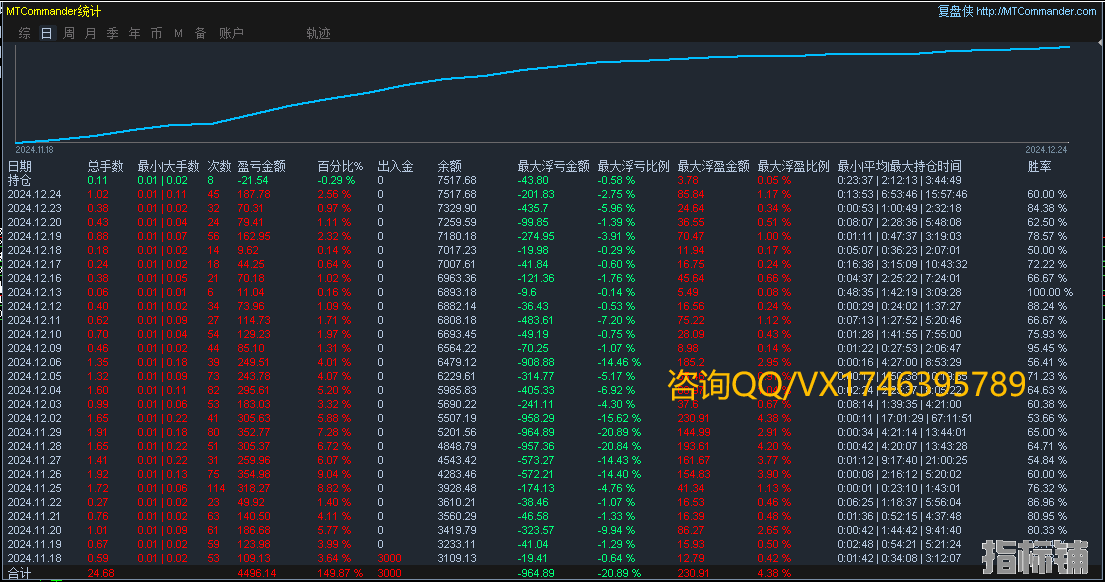Image resolution: width=1105 pixels, height=582 pixels.
Task: Click the 次数 column header
Action: click(219, 166)
